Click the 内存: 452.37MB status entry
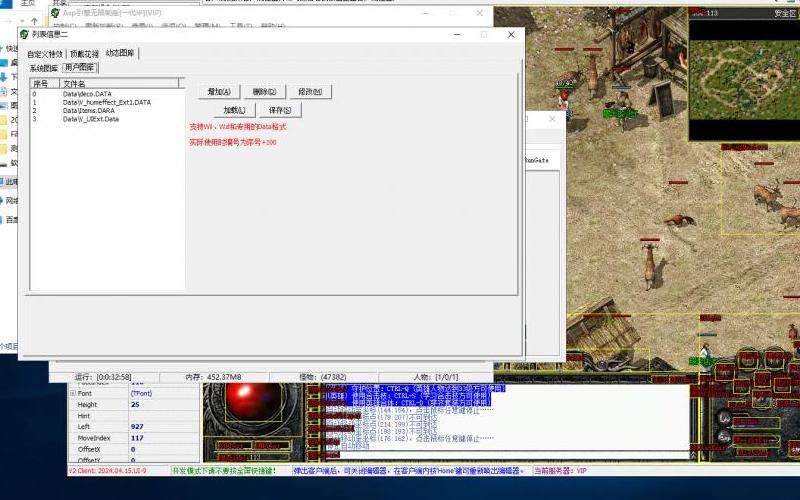The width and height of the screenshot is (800, 500). [x=213, y=377]
